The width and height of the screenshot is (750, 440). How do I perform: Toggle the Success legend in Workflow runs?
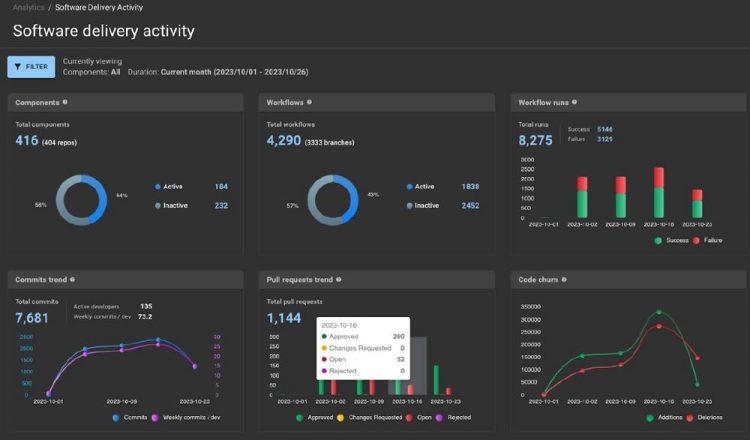click(672, 241)
